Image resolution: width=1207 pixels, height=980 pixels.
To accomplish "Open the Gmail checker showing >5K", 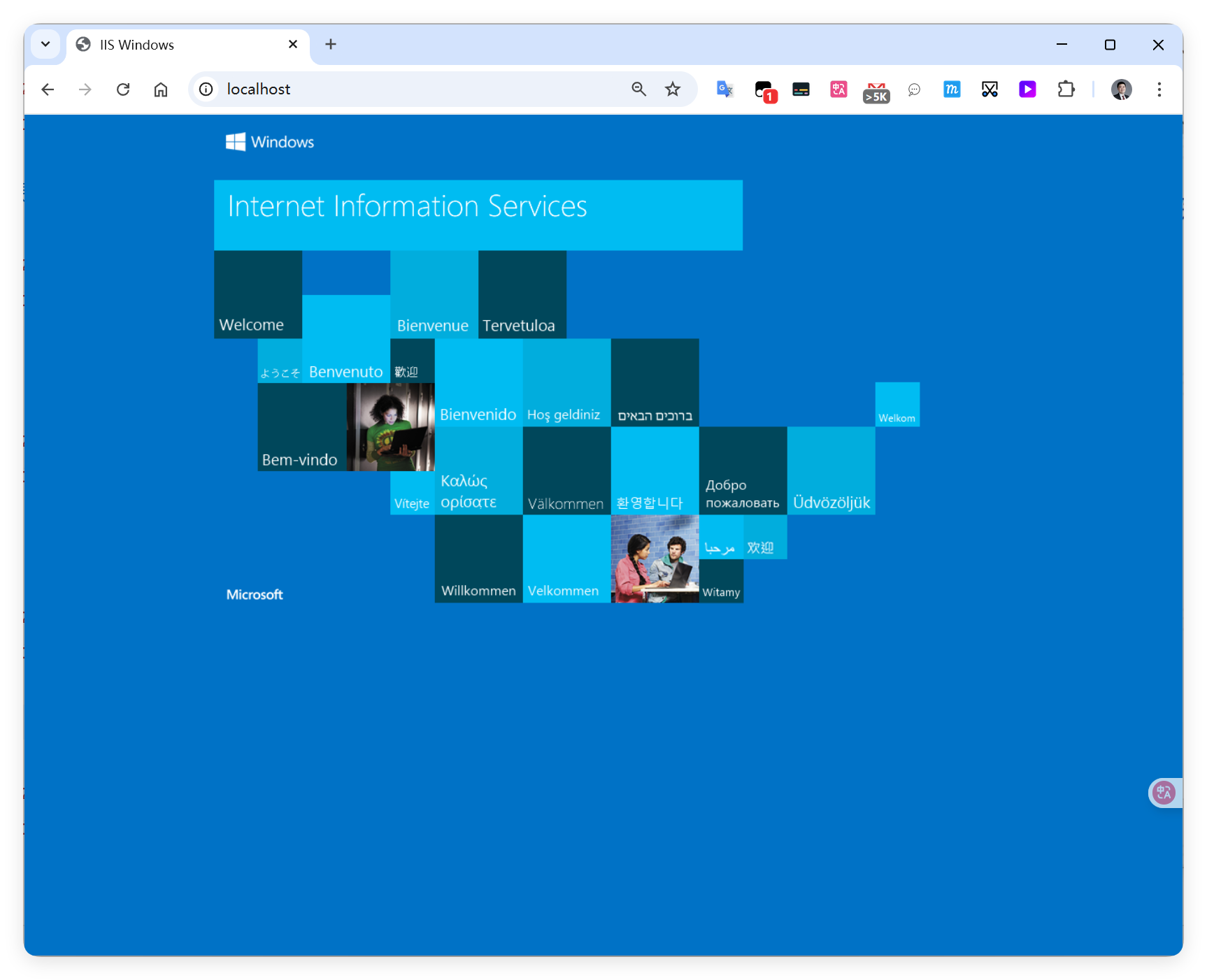I will (876, 92).
